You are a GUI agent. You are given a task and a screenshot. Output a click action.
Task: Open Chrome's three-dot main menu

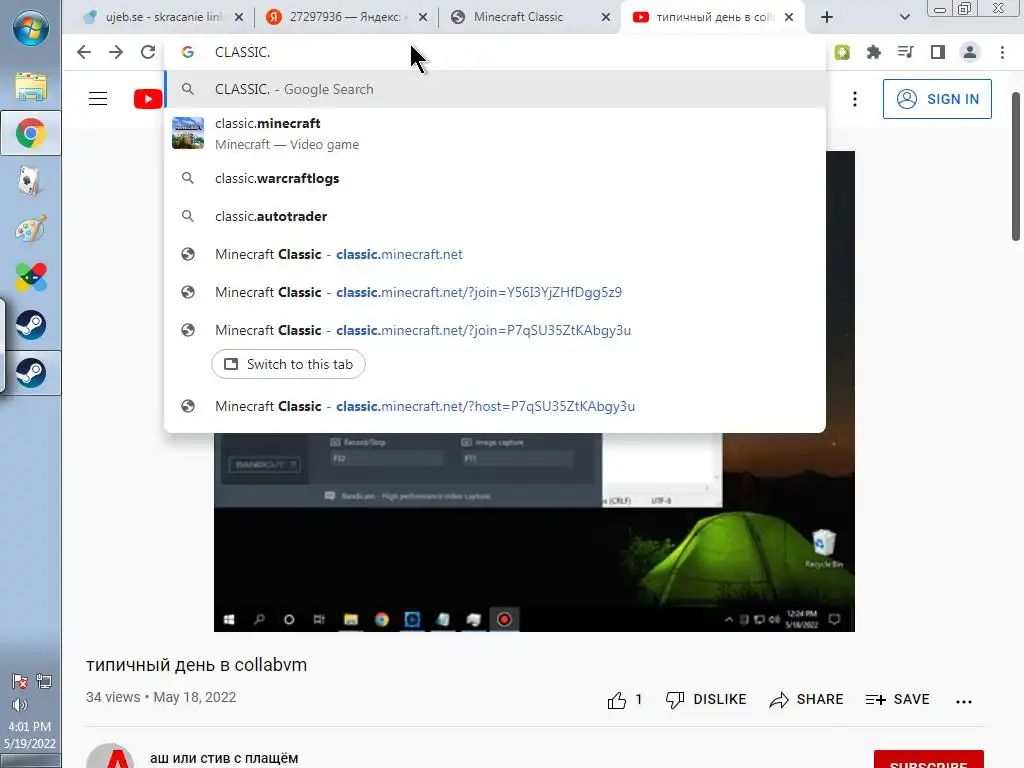[x=1002, y=52]
